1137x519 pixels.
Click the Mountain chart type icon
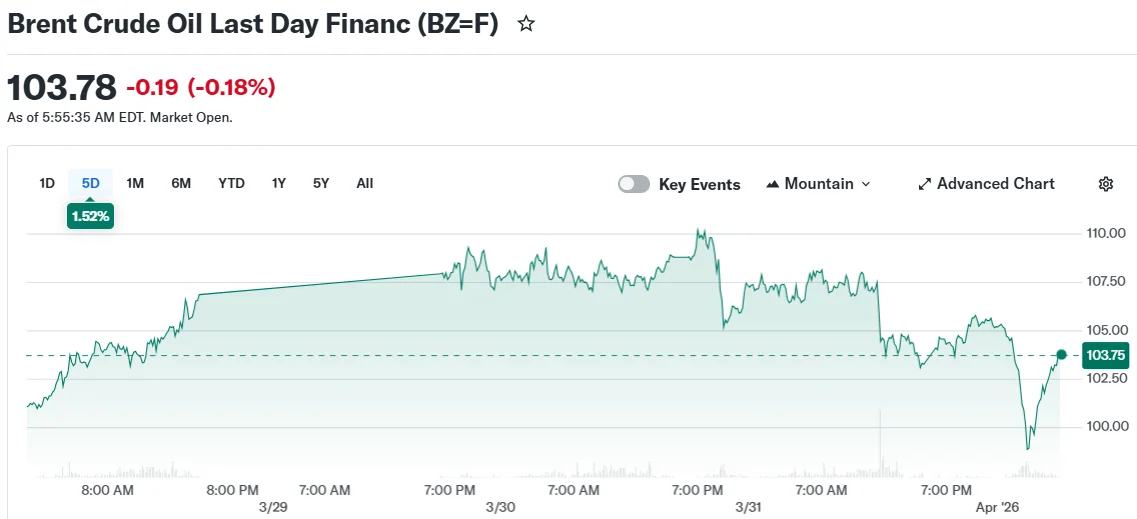(772, 184)
